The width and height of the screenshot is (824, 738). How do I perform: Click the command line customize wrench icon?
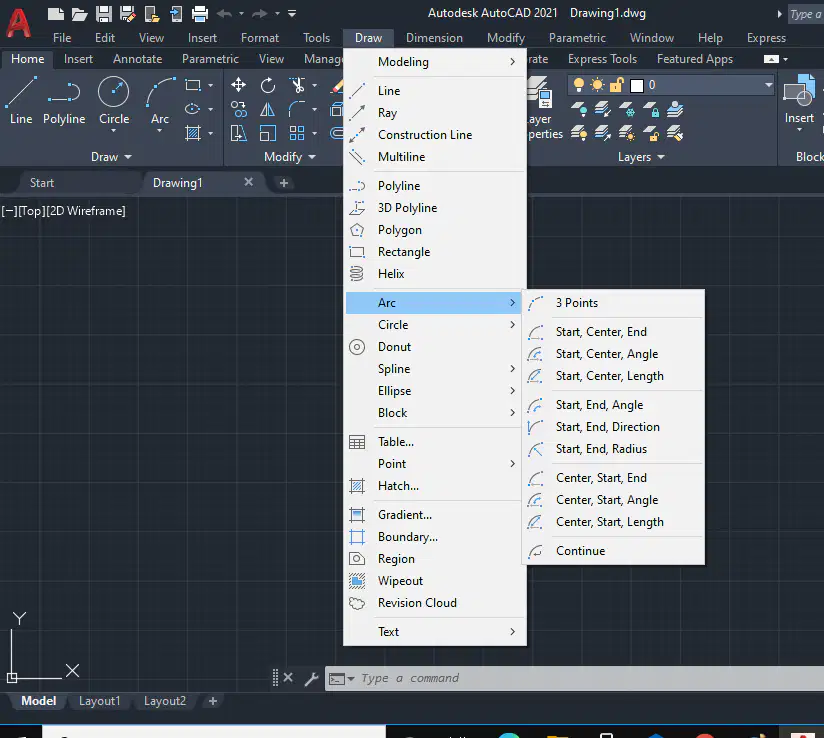click(x=311, y=679)
